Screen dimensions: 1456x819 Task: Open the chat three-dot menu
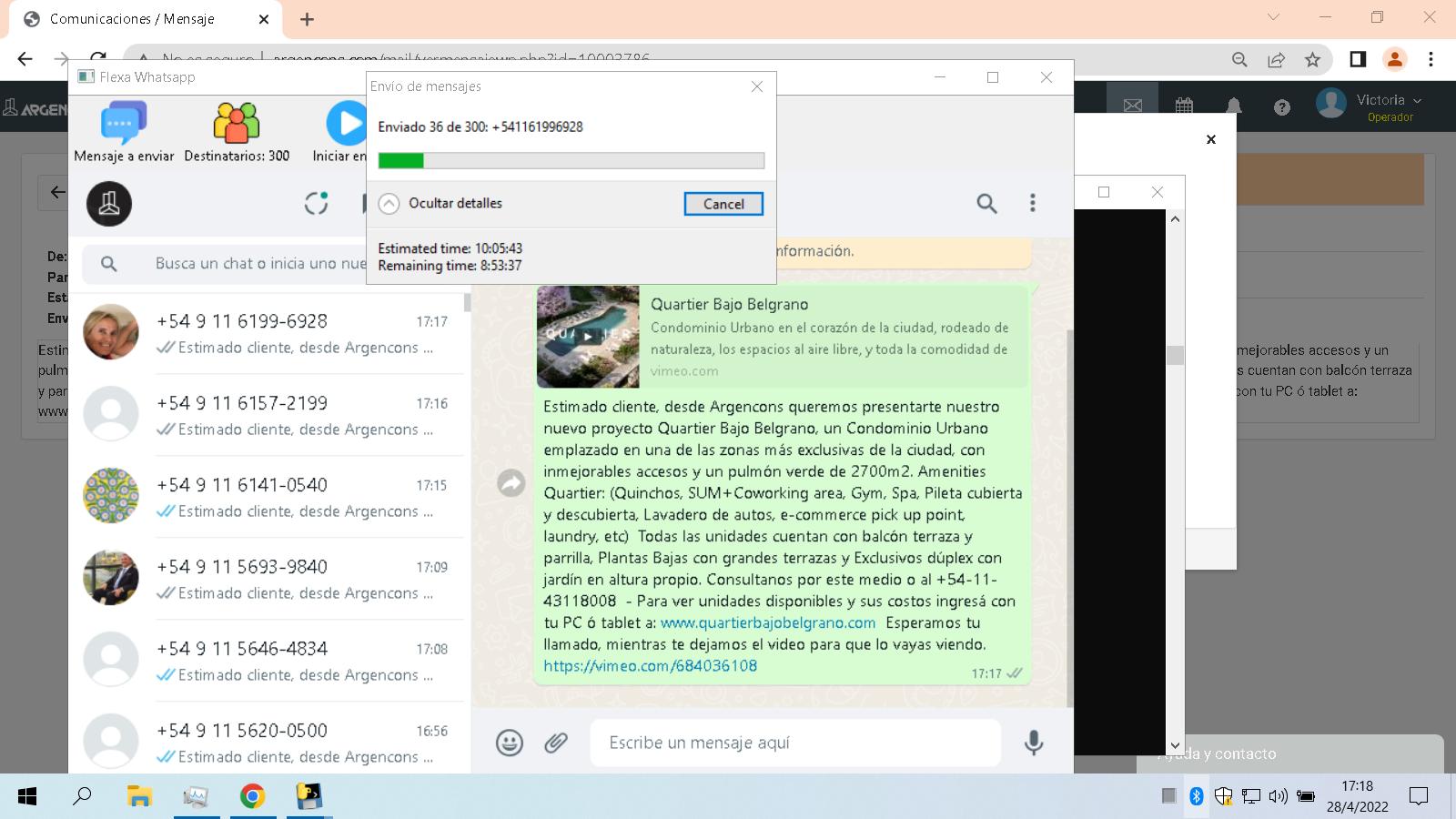point(1032,203)
